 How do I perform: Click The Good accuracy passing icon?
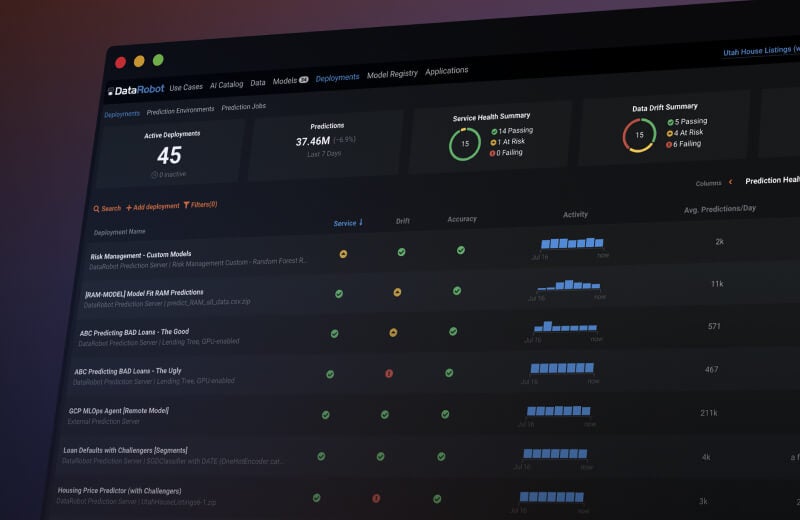click(x=453, y=332)
